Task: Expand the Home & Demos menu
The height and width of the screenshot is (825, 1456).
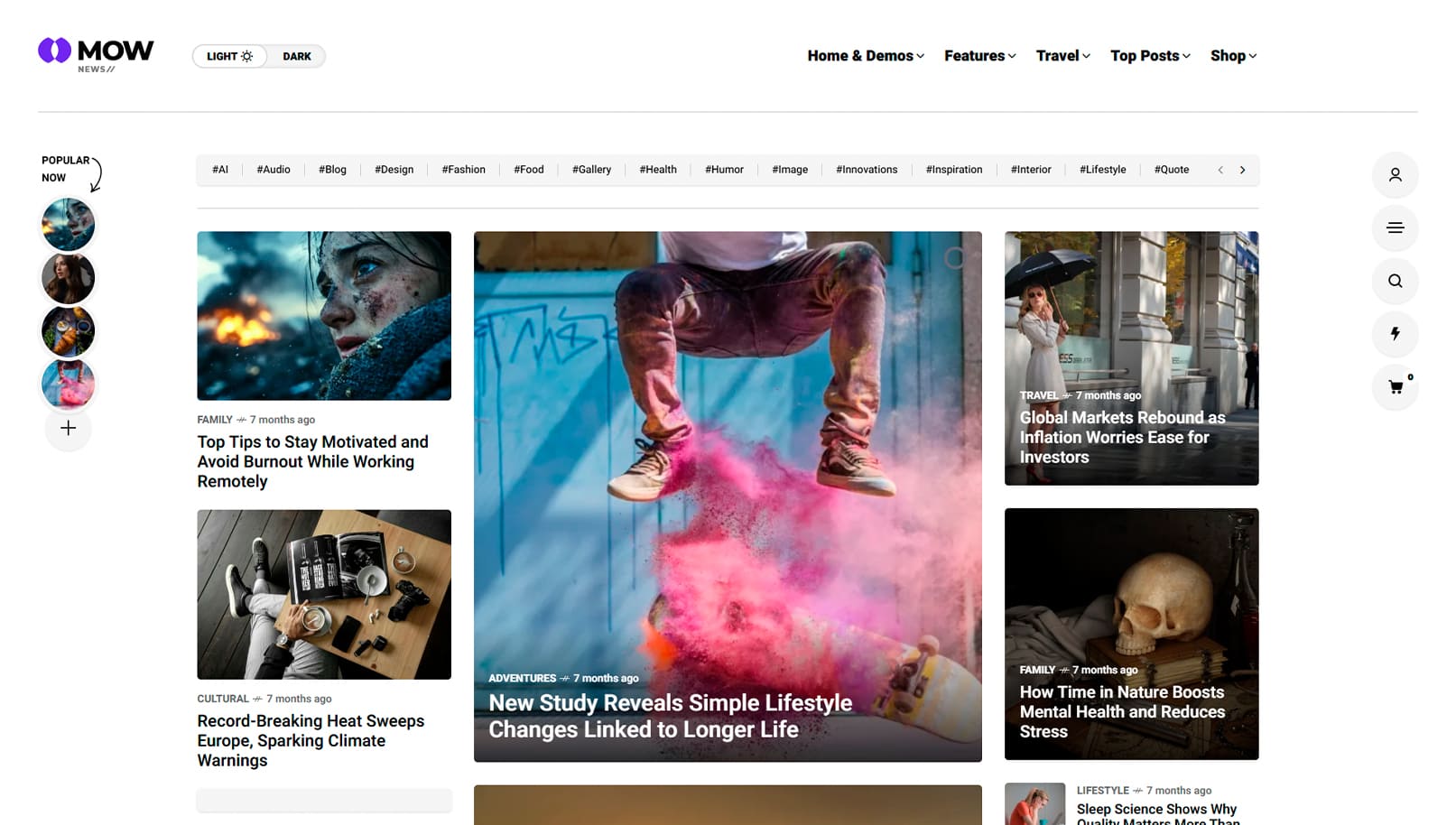Action: coord(866,56)
